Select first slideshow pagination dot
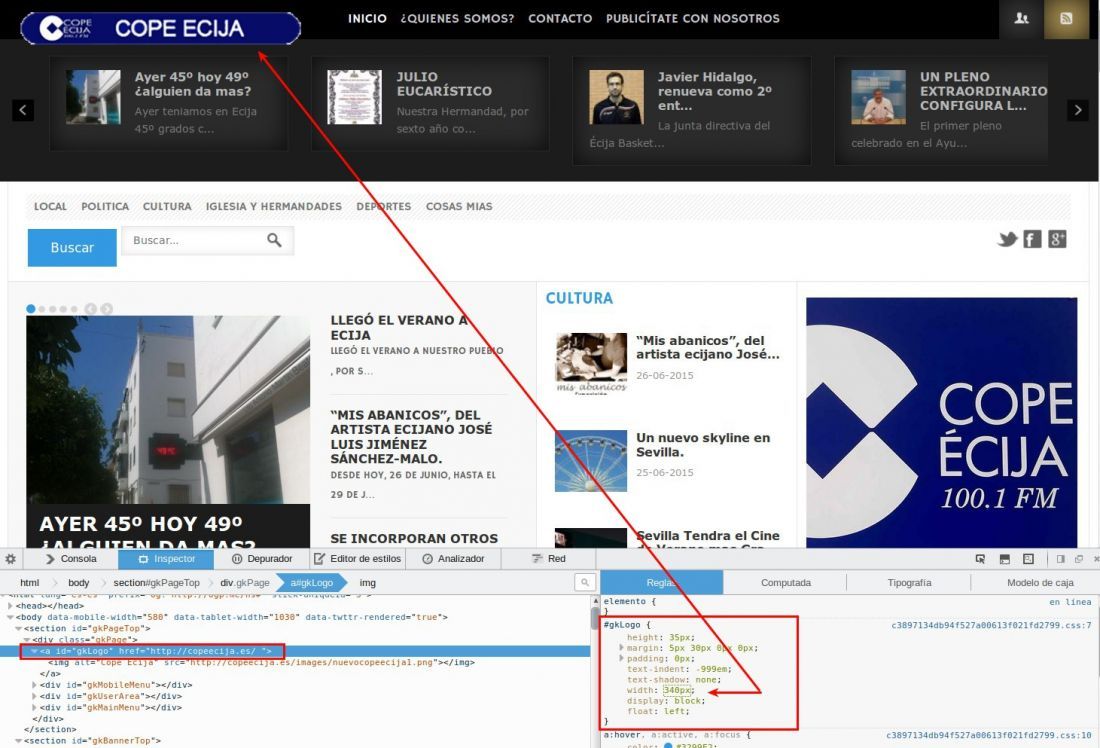The width and height of the screenshot is (1100, 748). coord(31,309)
